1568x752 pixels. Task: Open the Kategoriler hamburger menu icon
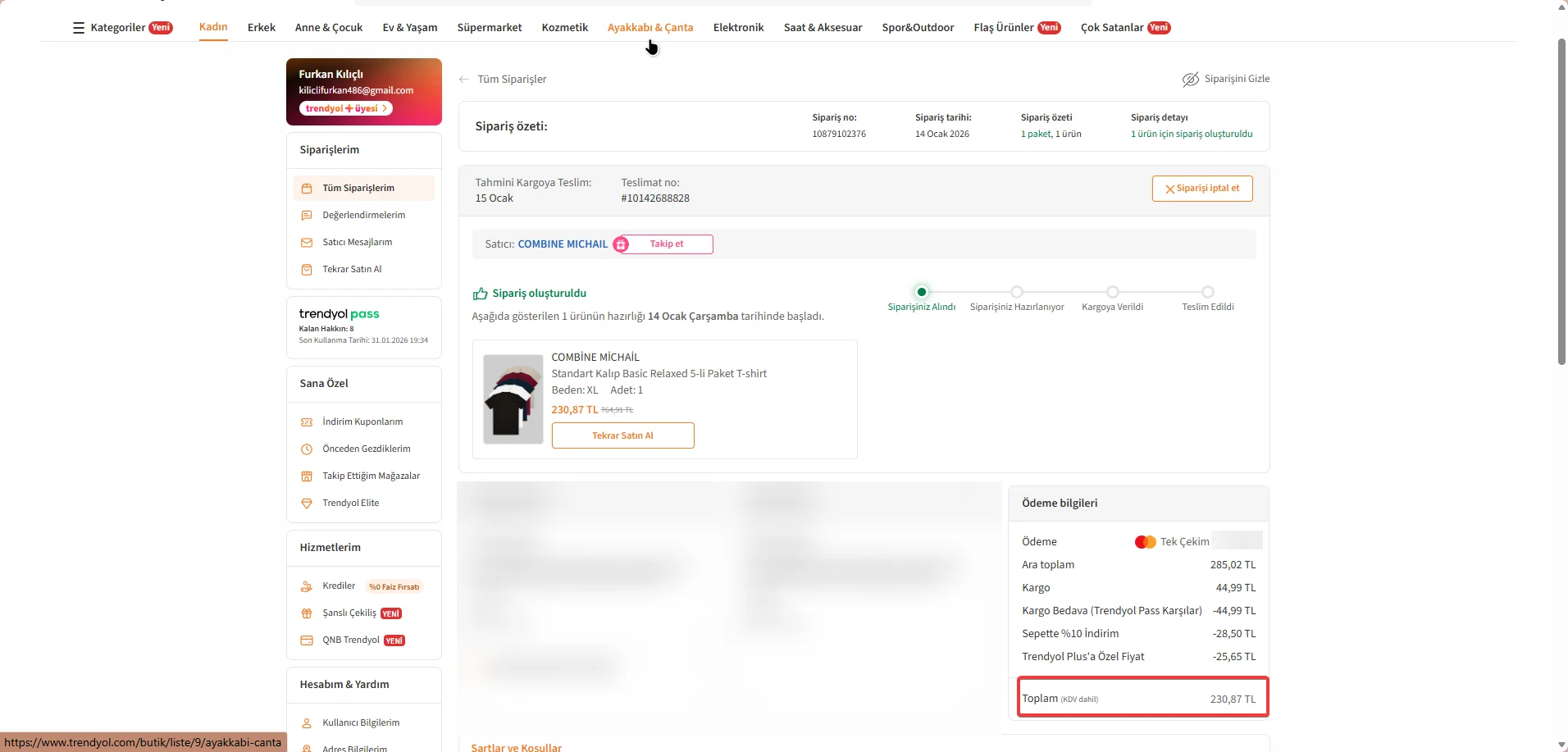(79, 28)
